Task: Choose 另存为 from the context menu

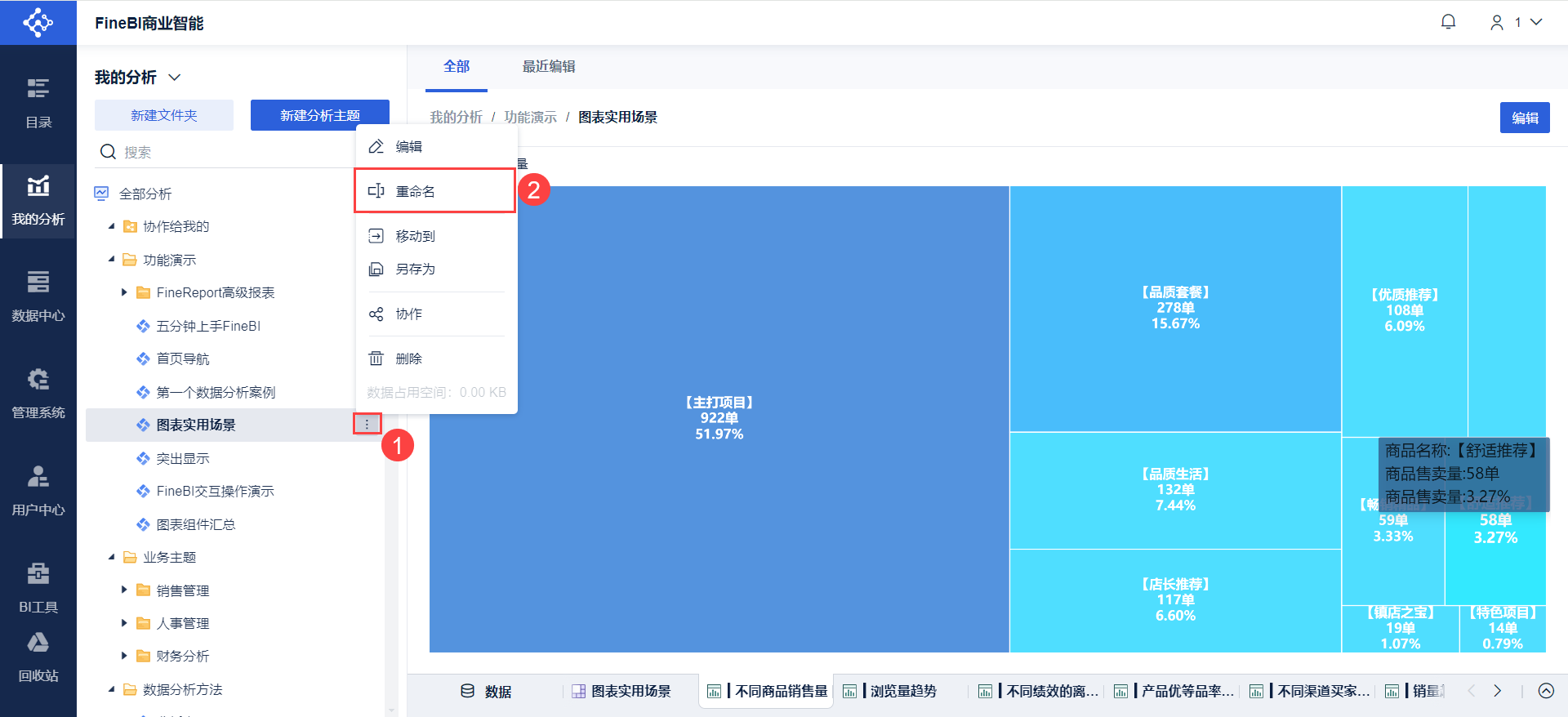Action: click(435, 269)
